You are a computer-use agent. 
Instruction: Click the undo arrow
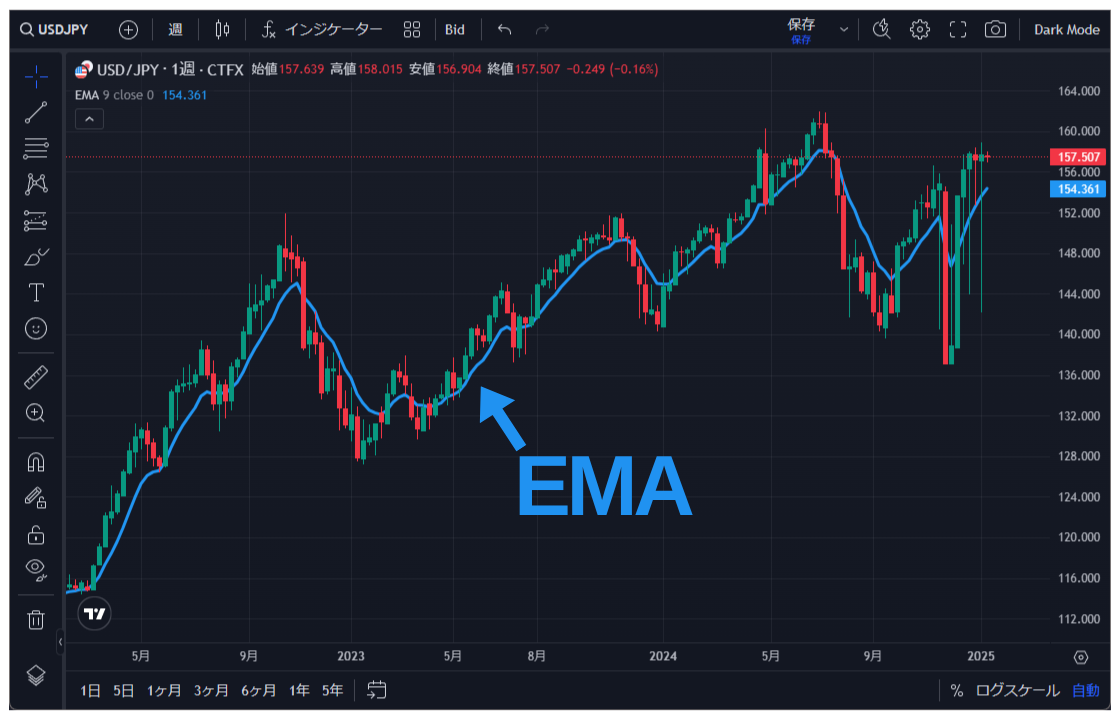504,30
